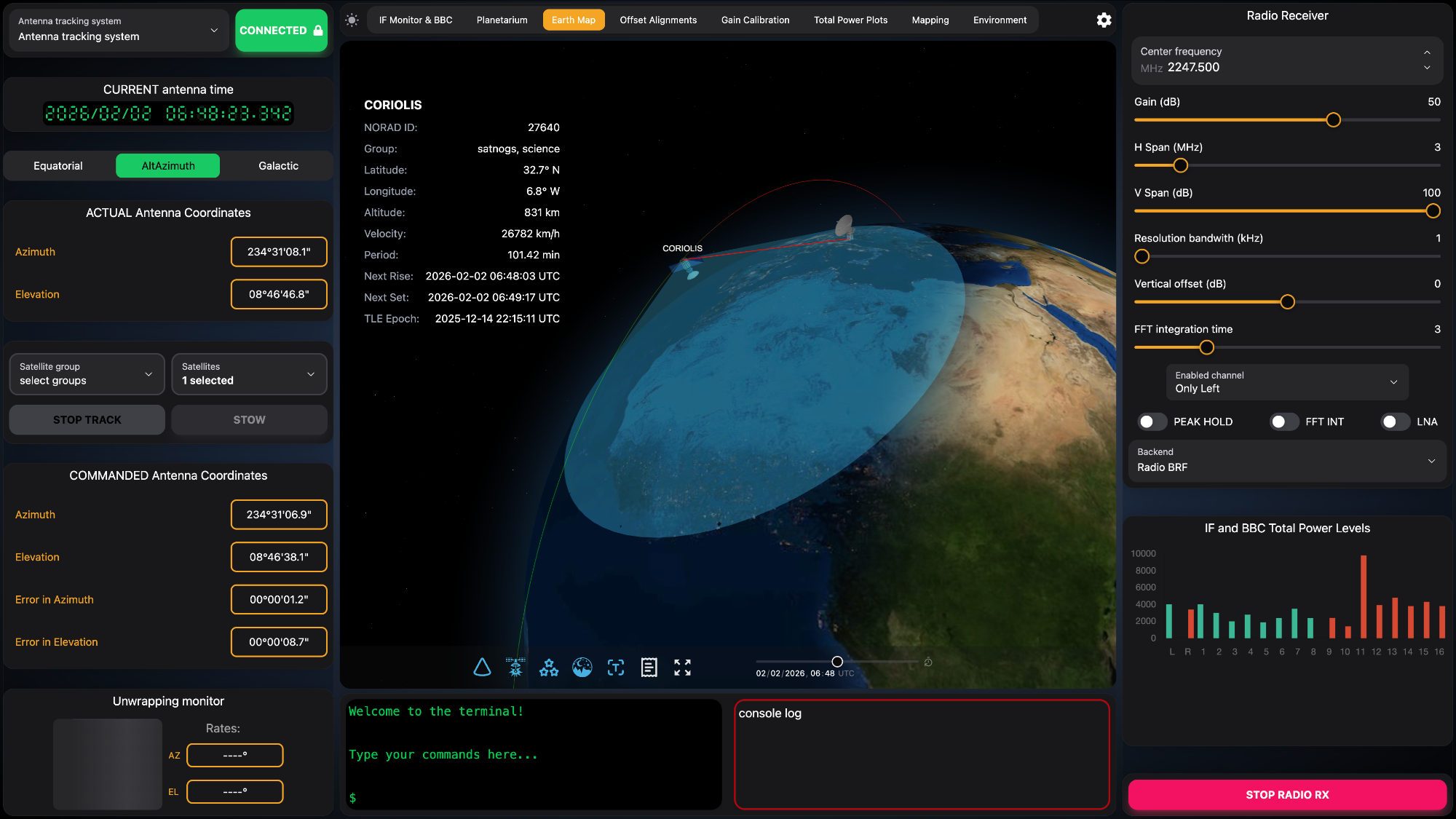Enter fullscreen with the expand arrows icon

[682, 667]
